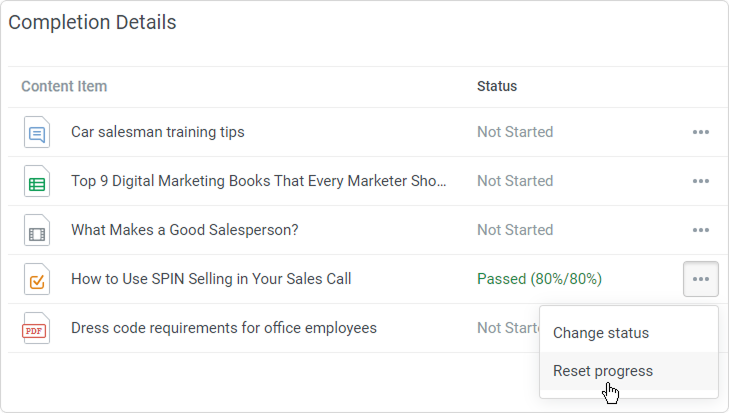This screenshot has width=729, height=413.
Task: Open Car salesman training tips item
Action: click(158, 132)
